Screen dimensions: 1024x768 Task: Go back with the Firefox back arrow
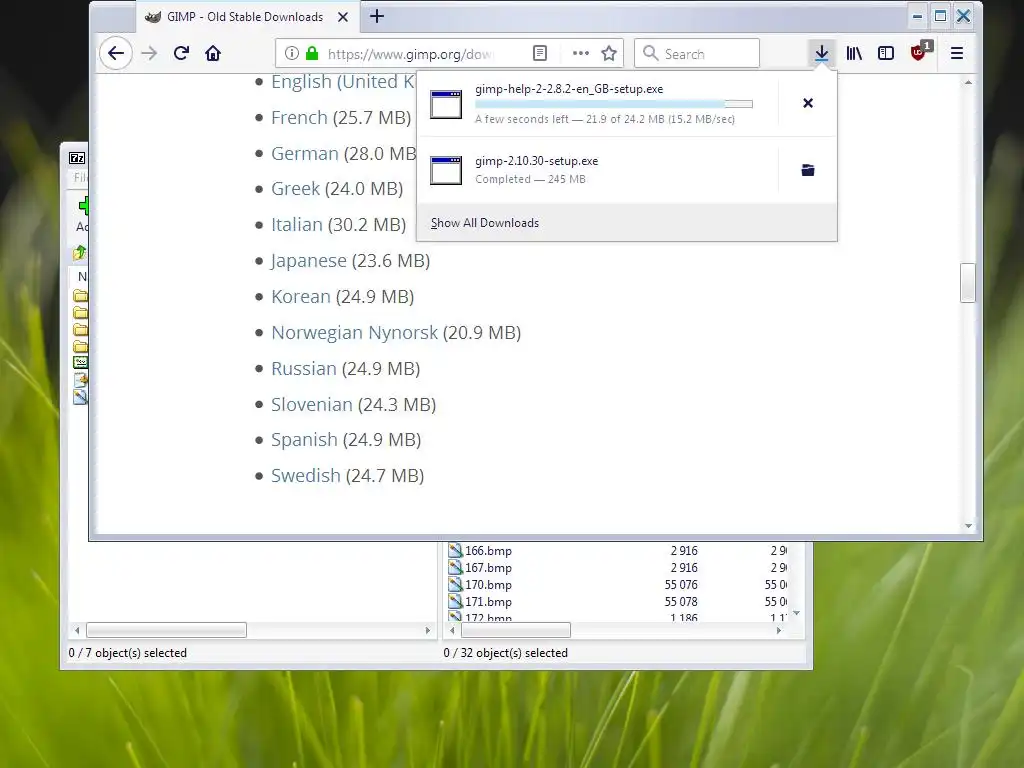click(x=116, y=54)
